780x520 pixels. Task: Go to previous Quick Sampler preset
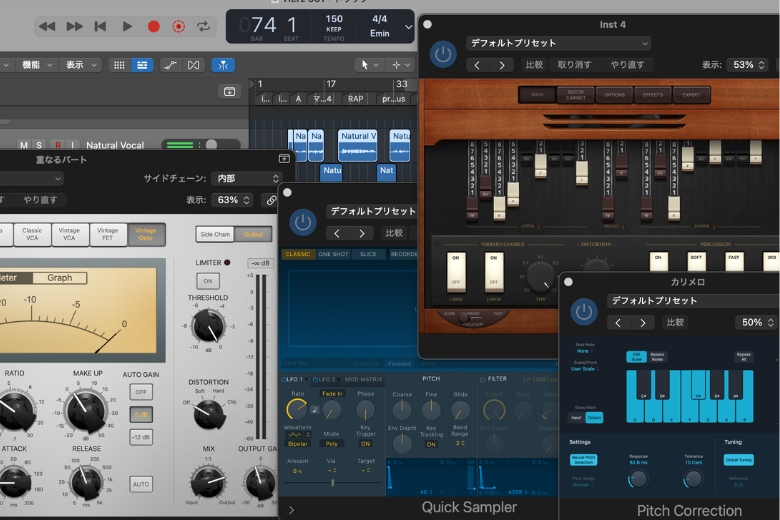point(337,233)
